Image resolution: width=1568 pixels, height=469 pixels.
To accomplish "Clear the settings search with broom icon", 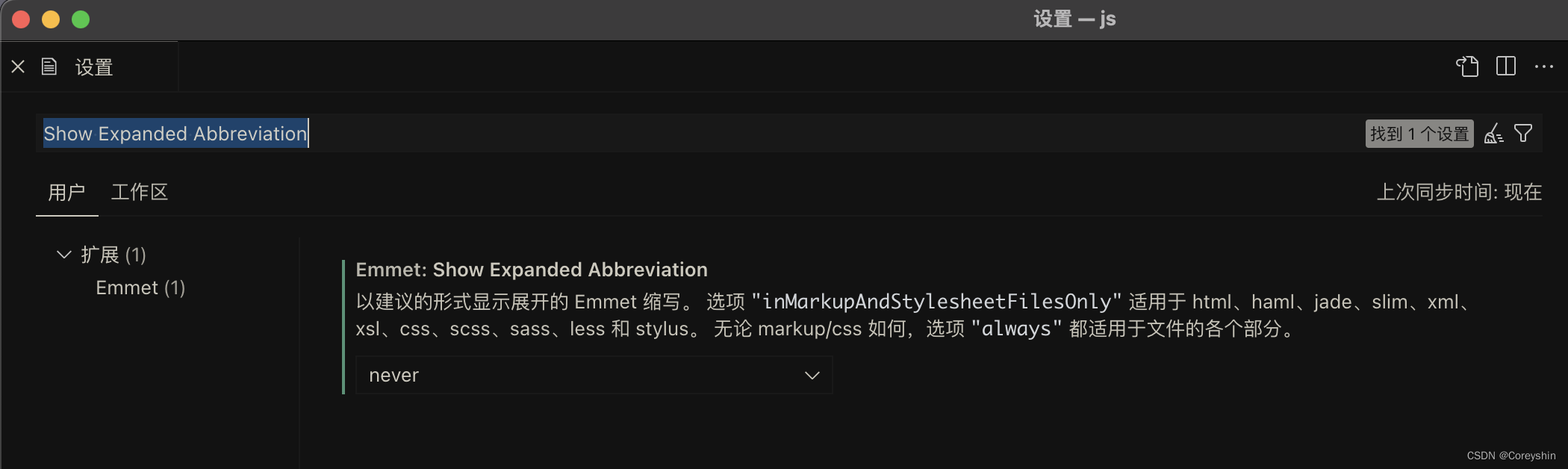I will 1493,133.
